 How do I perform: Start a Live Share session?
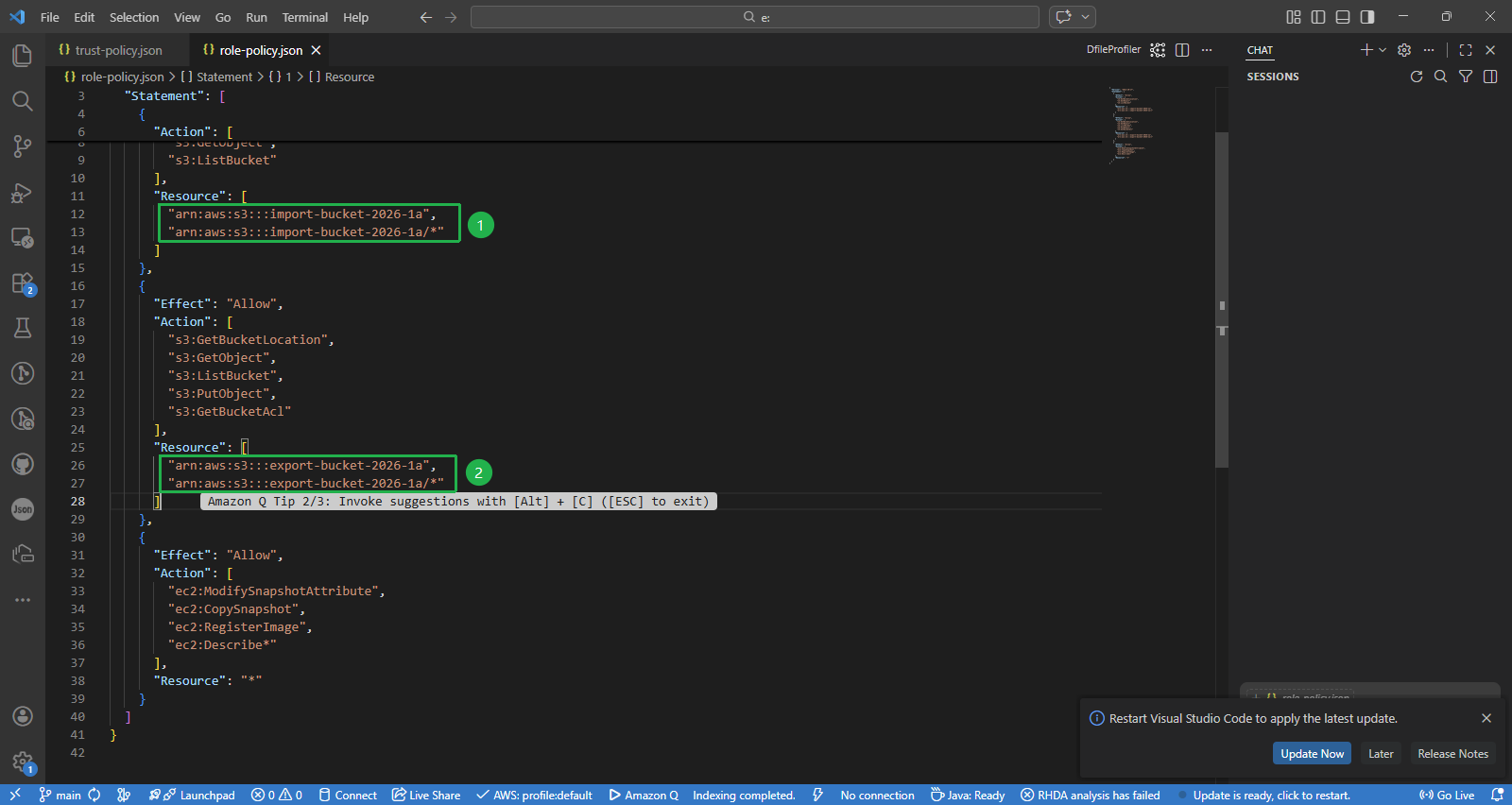[x=426, y=796]
